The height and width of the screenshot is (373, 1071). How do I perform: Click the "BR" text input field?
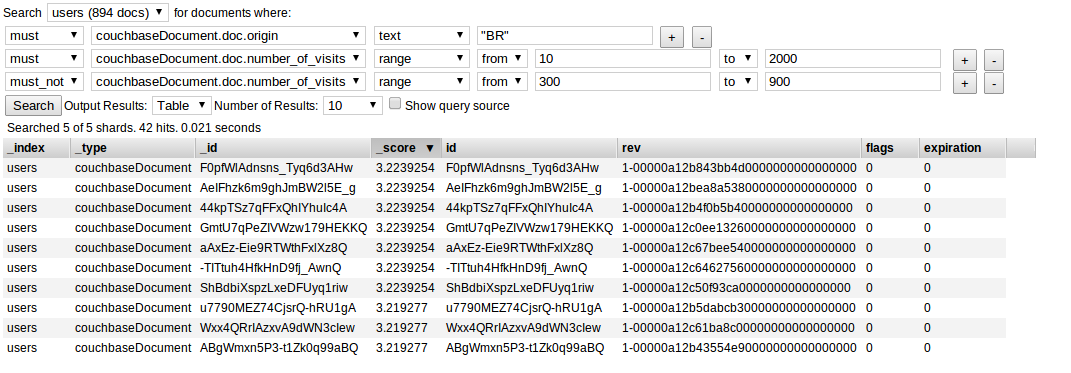click(564, 36)
